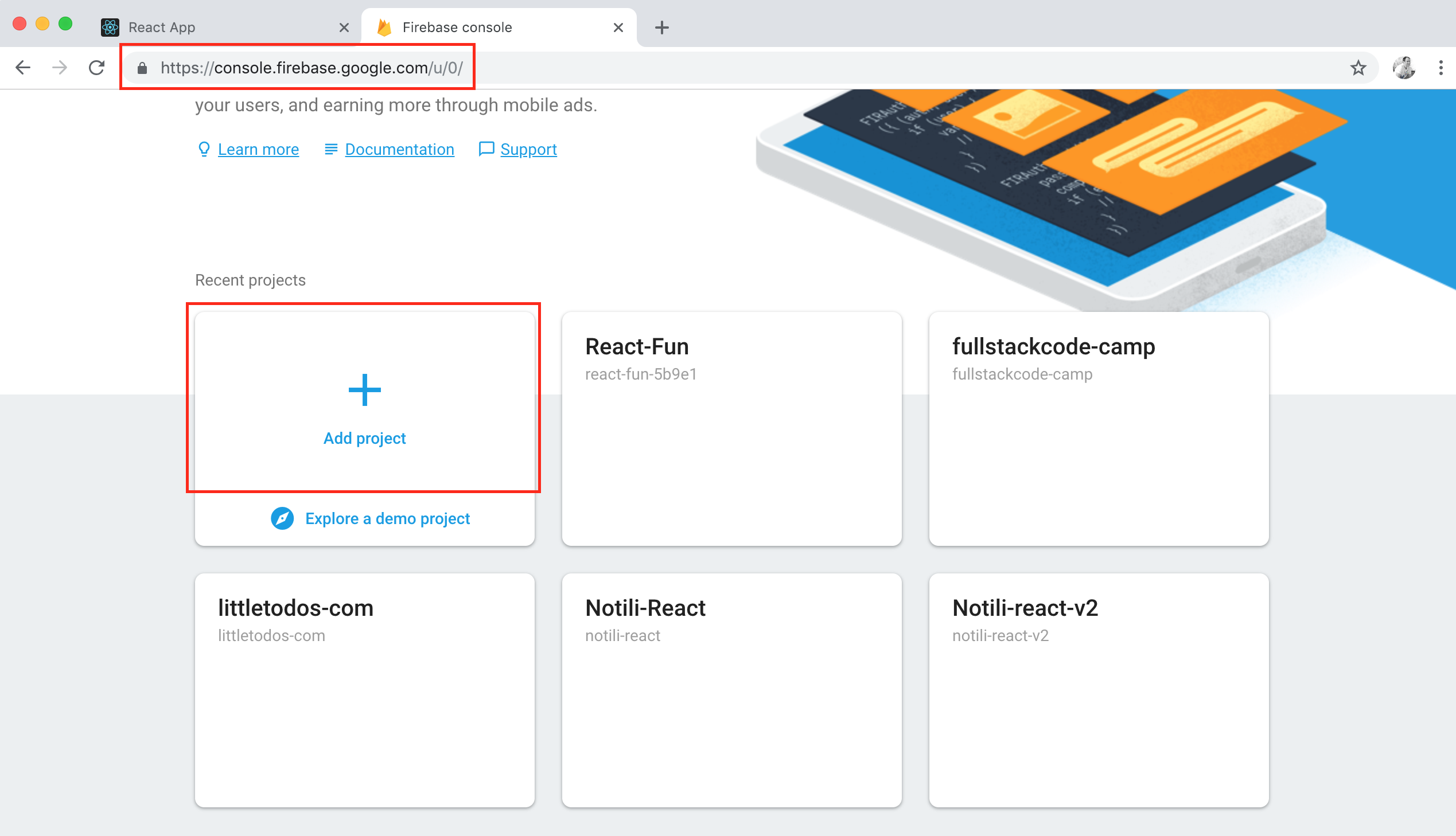This screenshot has height=836, width=1456.
Task: Click the Add project label
Action: [x=365, y=438]
